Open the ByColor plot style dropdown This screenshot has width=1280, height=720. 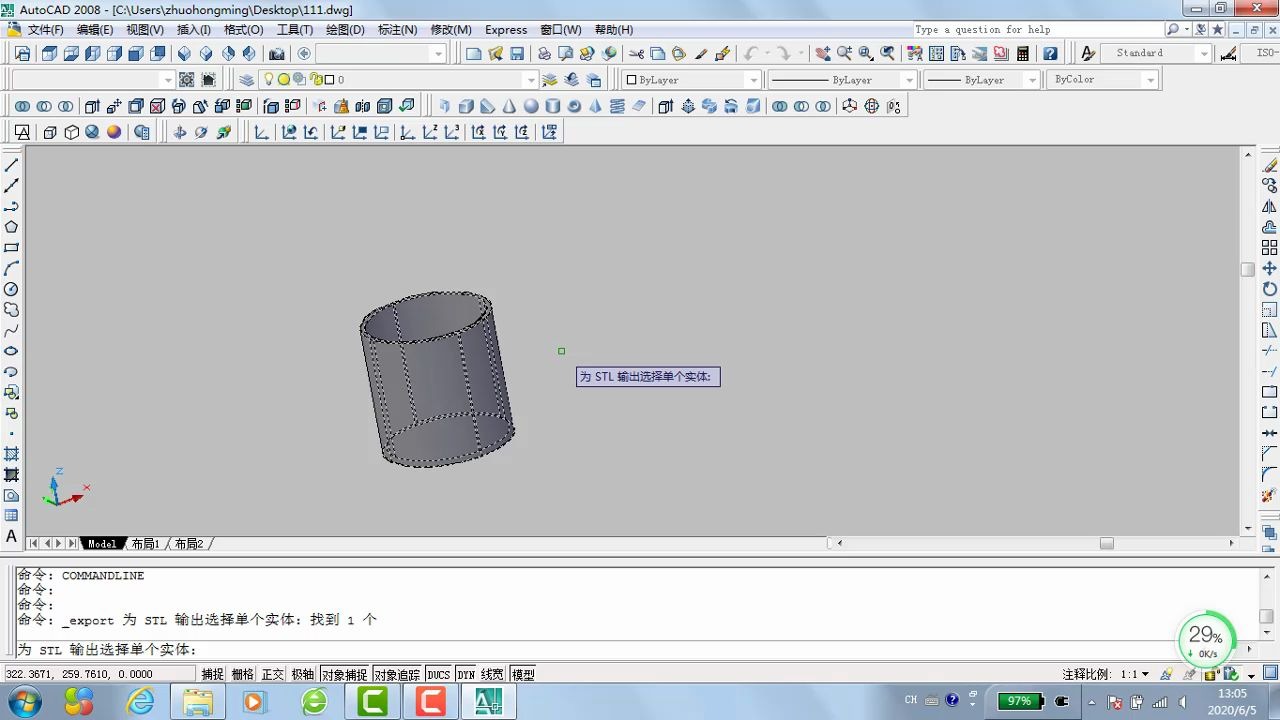[1150, 80]
